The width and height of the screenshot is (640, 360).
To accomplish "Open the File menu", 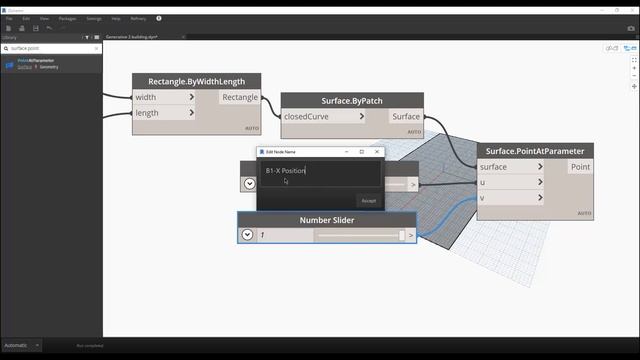I will [x=9, y=19].
